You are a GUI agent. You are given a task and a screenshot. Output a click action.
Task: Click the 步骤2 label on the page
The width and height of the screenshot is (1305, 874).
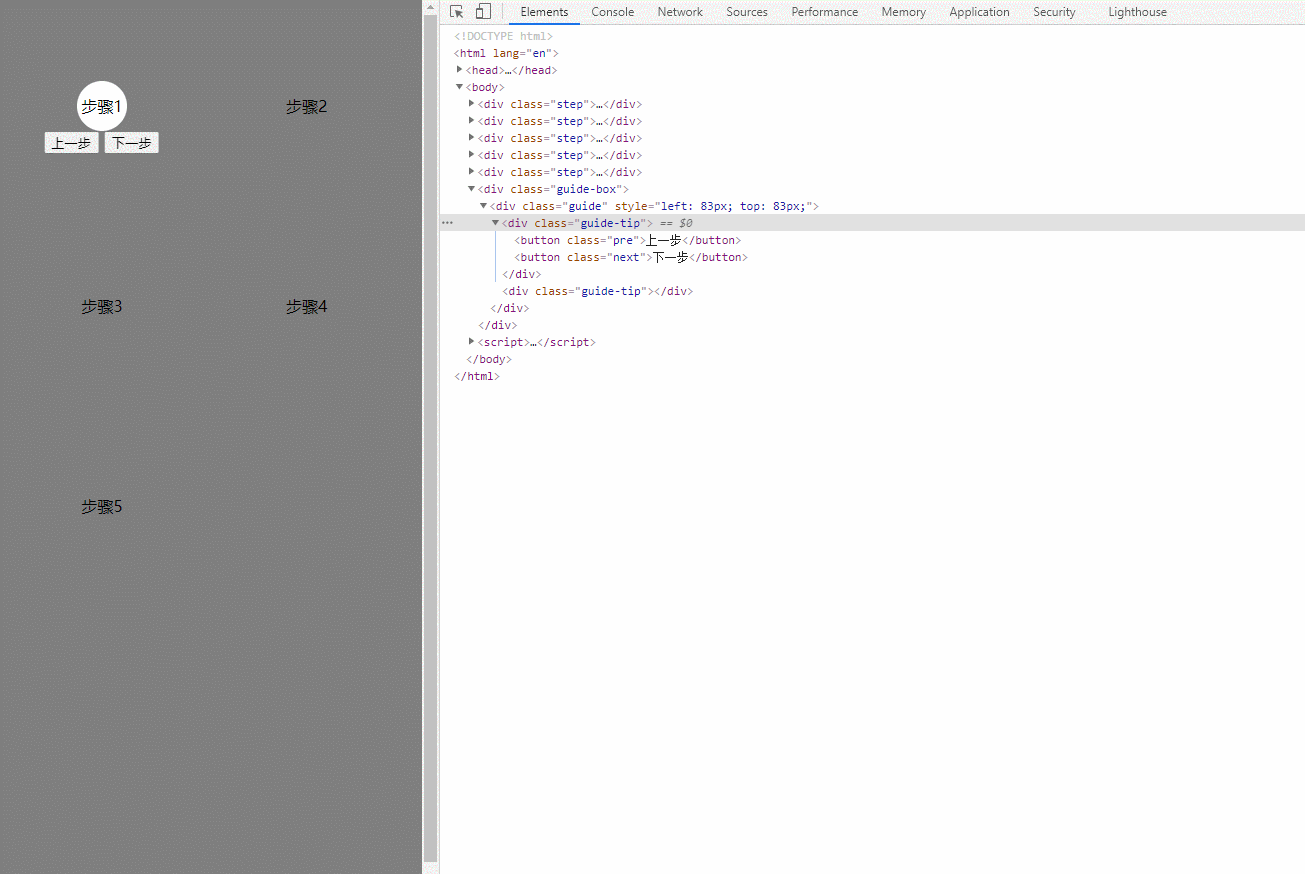coord(307,107)
